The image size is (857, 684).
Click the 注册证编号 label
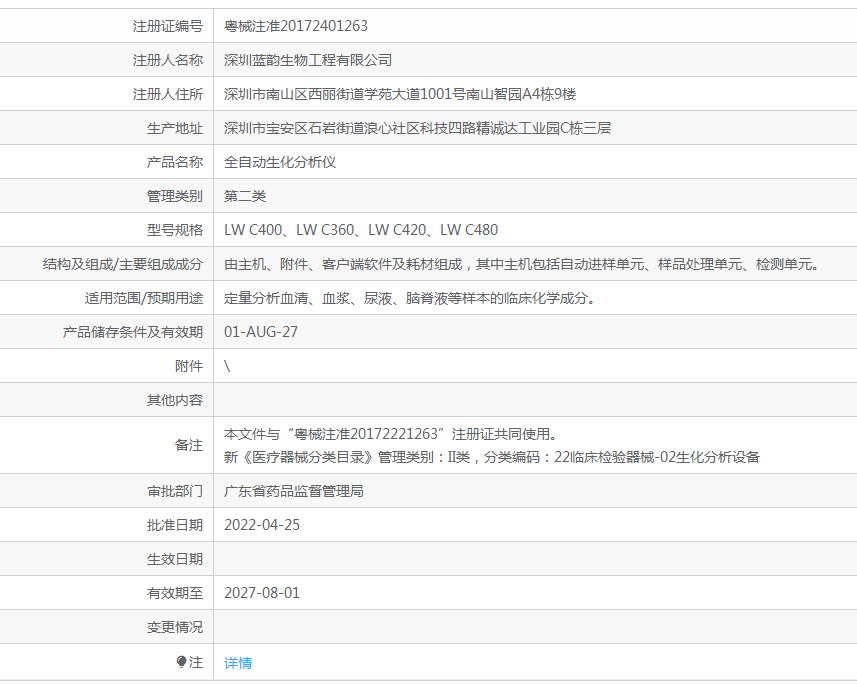pyautogui.click(x=168, y=26)
